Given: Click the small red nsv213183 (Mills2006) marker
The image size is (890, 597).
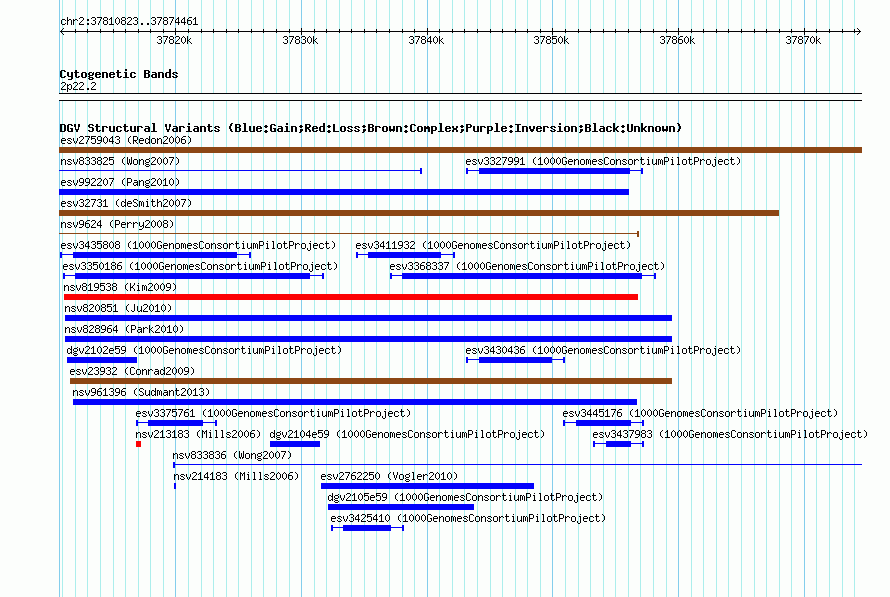Looking at the screenshot, I should click(138, 444).
